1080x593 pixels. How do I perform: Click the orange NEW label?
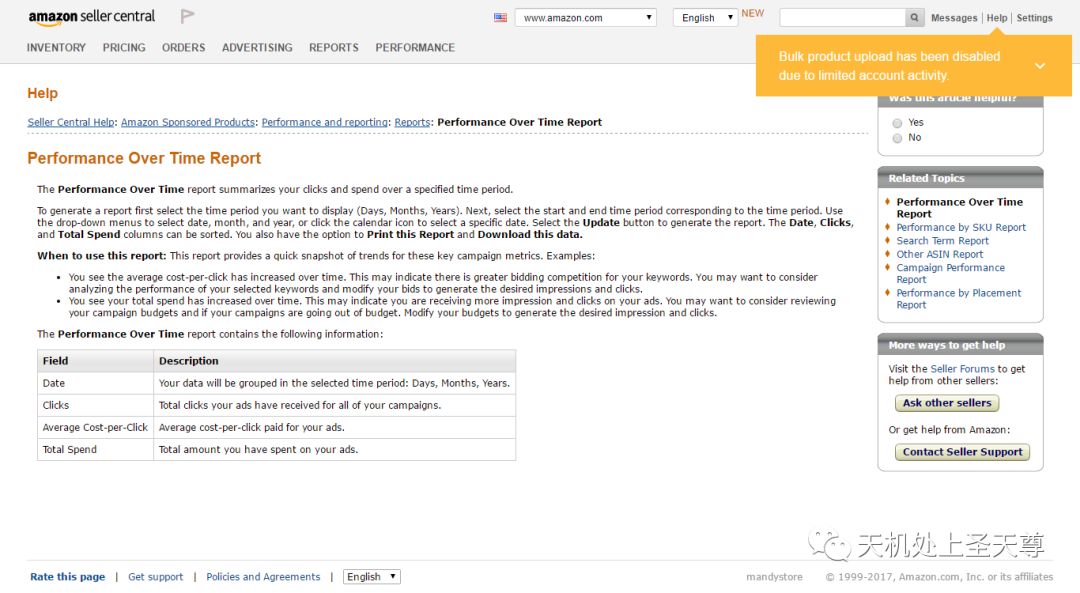coord(753,13)
